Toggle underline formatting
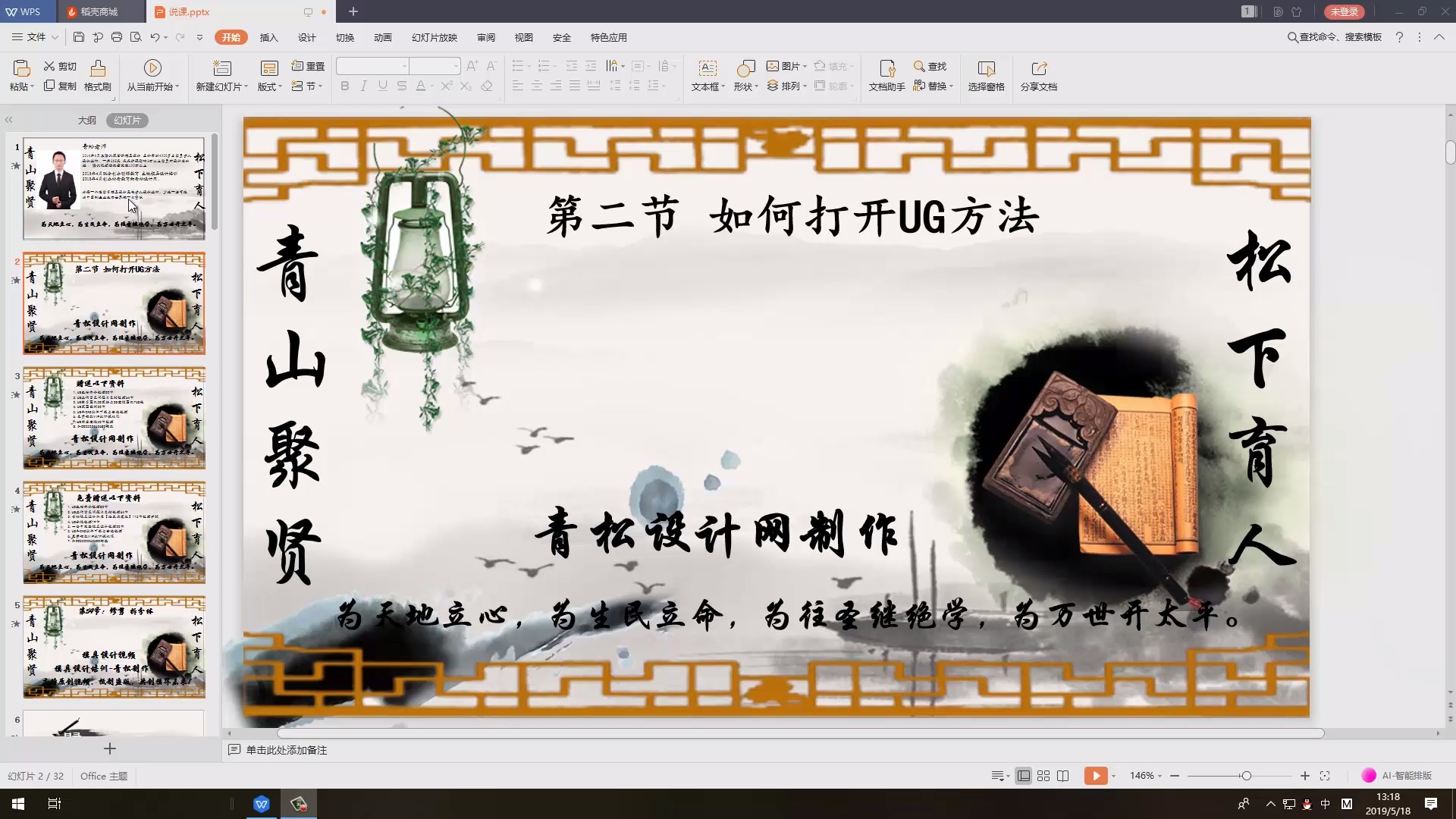 (382, 86)
